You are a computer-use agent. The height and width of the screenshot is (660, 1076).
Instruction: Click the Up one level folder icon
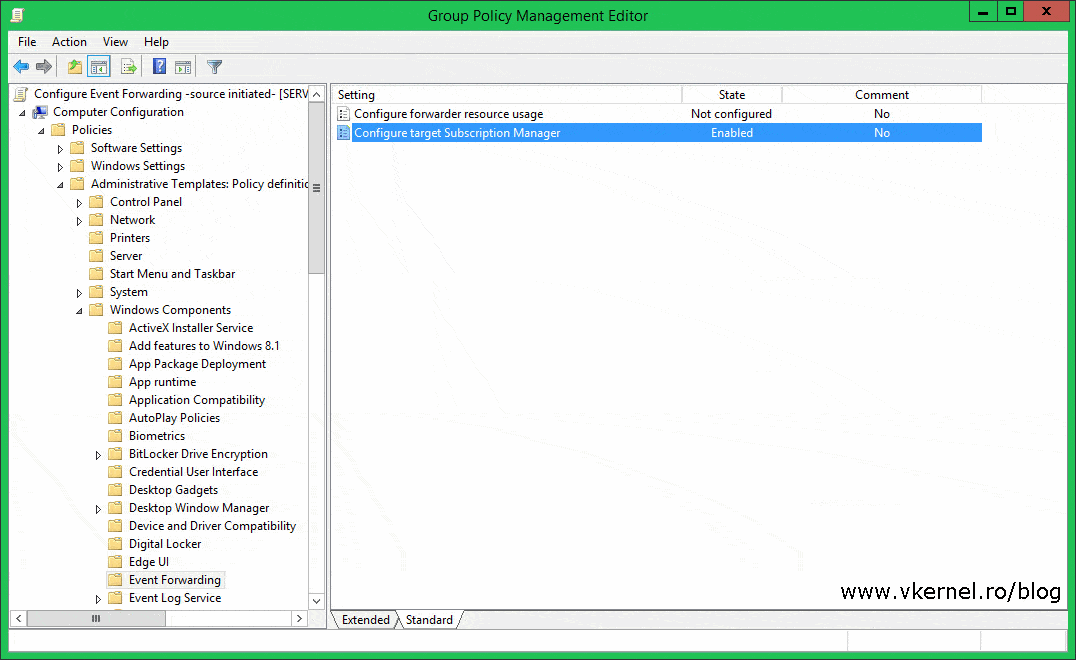pyautogui.click(x=74, y=66)
